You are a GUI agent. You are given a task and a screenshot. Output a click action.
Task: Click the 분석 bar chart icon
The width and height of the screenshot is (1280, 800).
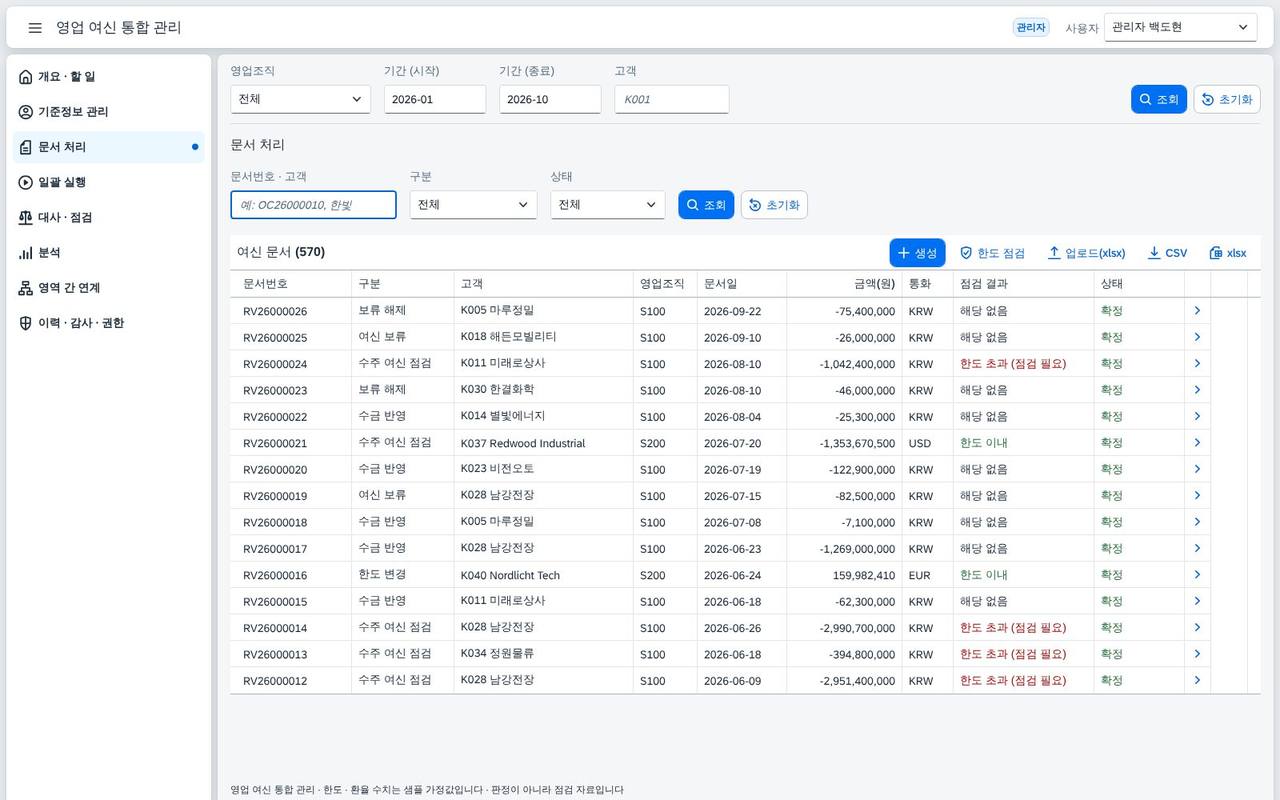[26, 253]
